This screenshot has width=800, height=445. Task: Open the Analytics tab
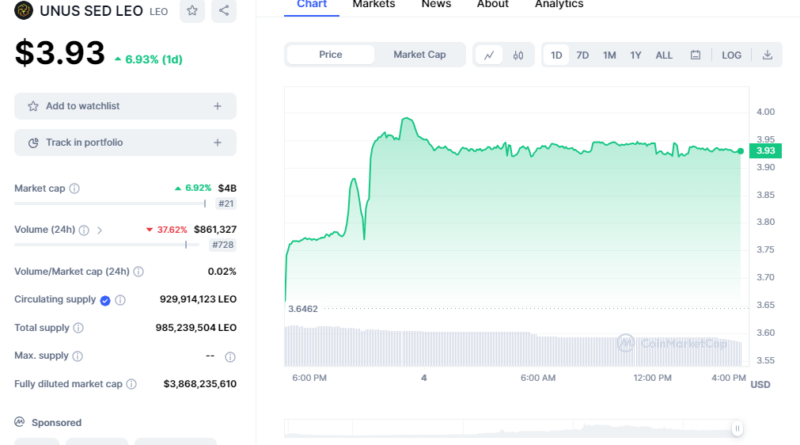pyautogui.click(x=558, y=5)
